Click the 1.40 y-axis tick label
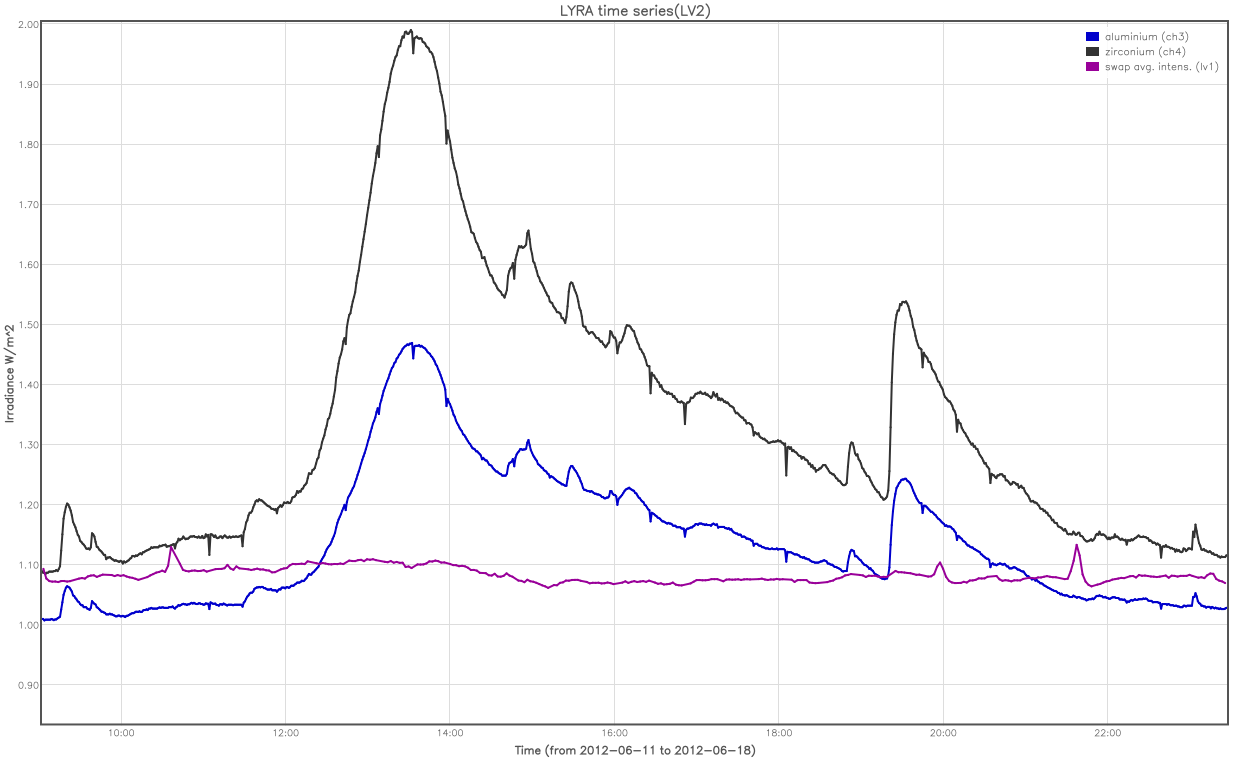 coord(28,384)
